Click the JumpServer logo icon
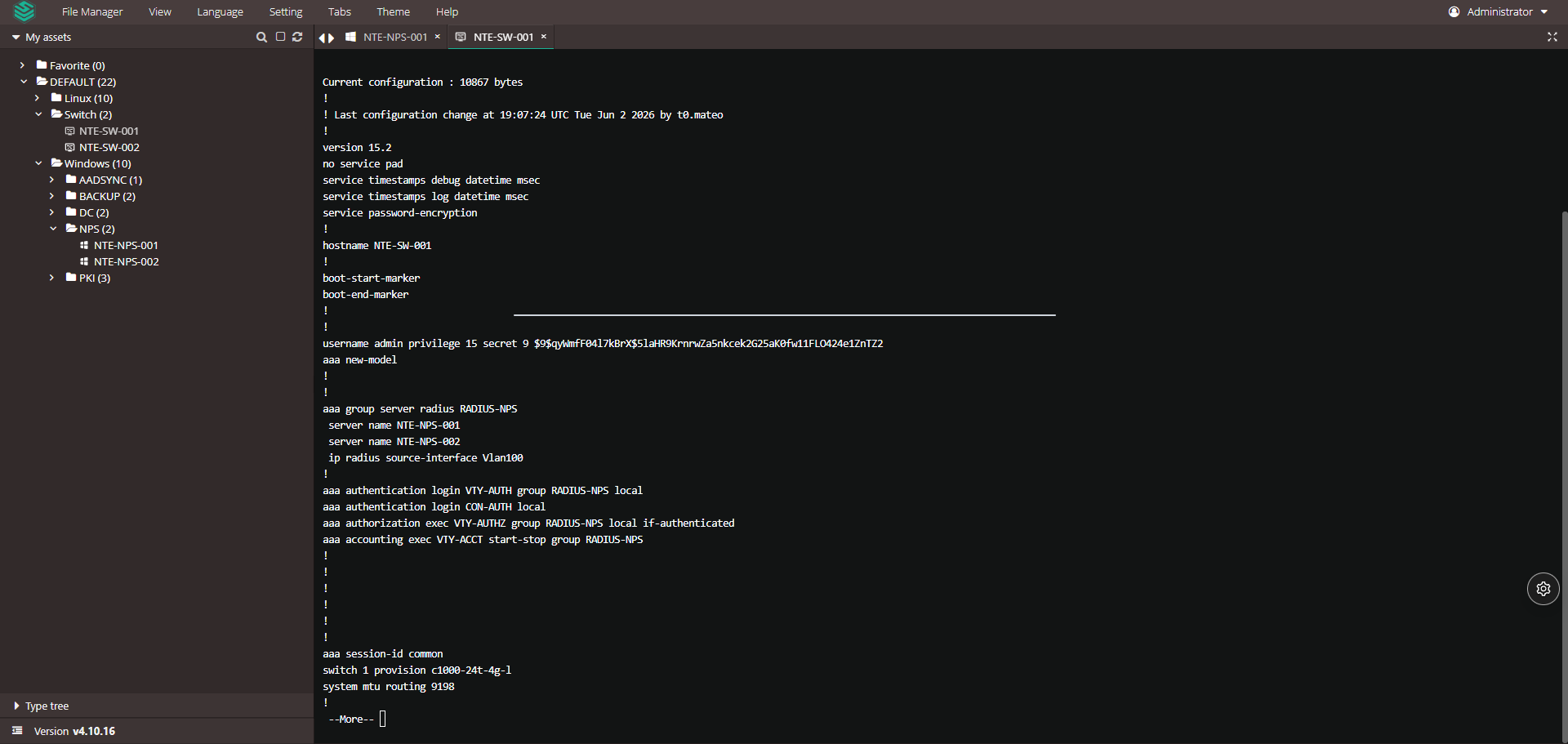Screen dimensions: 1568x744 (24, 11)
